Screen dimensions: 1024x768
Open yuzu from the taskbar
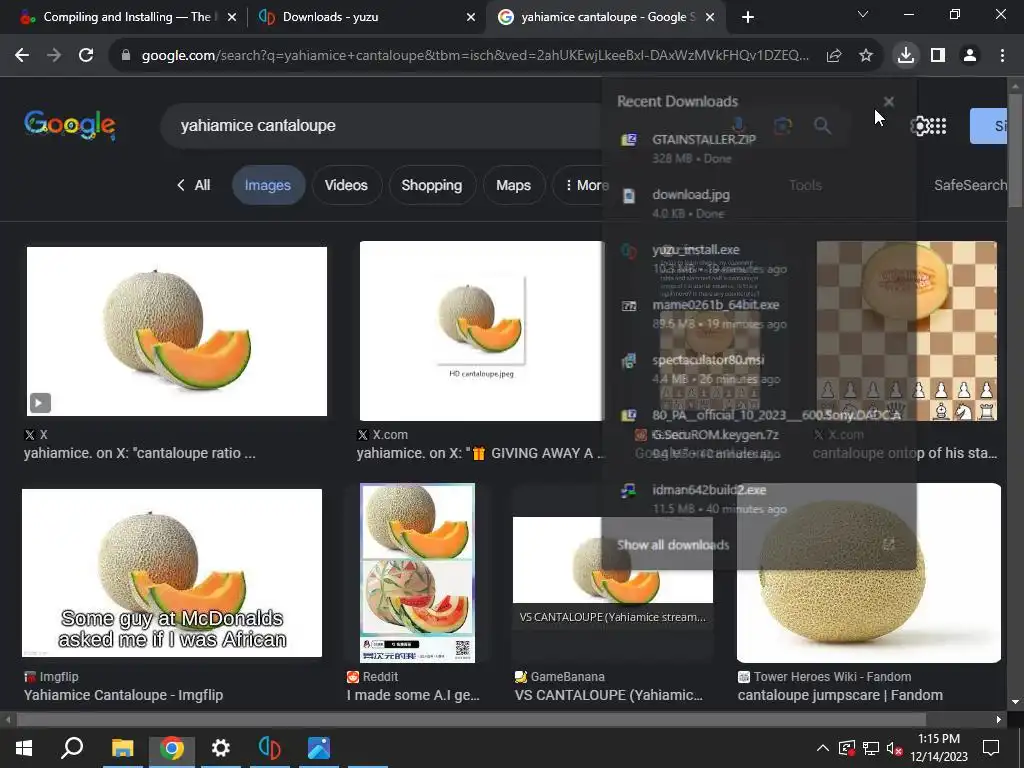click(270, 748)
